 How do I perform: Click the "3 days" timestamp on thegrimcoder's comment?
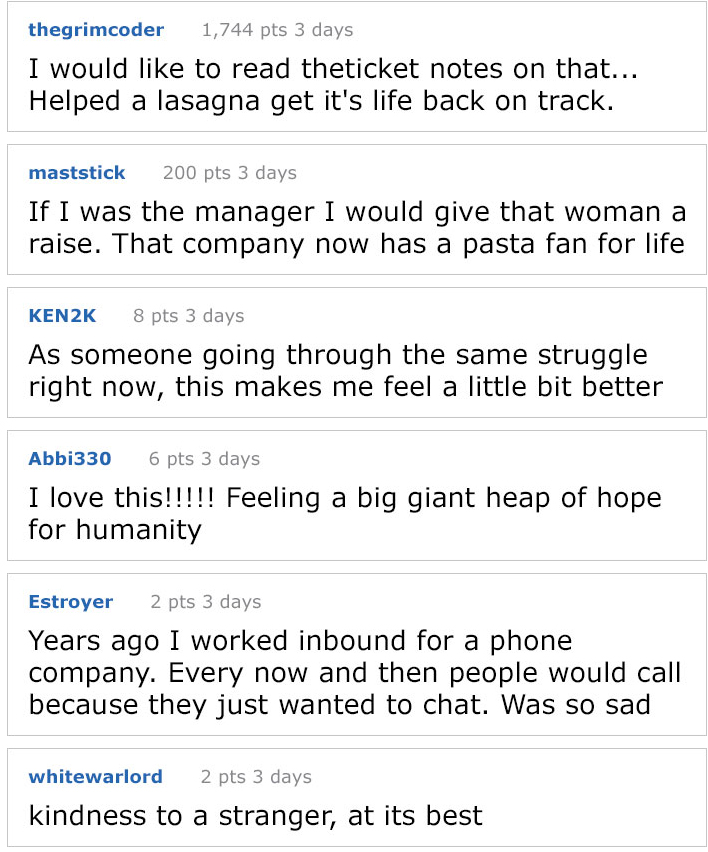(x=322, y=30)
